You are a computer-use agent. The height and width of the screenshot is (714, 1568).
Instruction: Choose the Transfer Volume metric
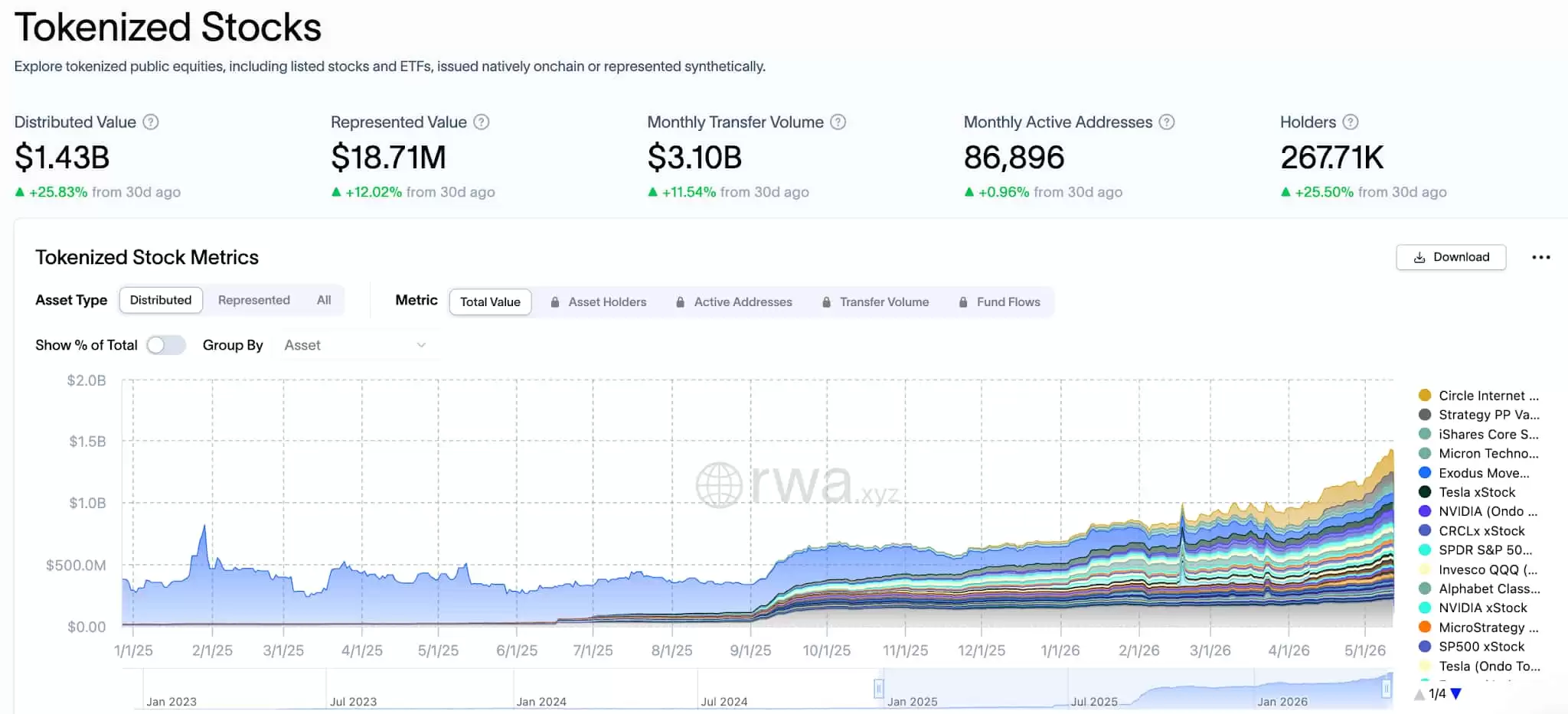(875, 302)
